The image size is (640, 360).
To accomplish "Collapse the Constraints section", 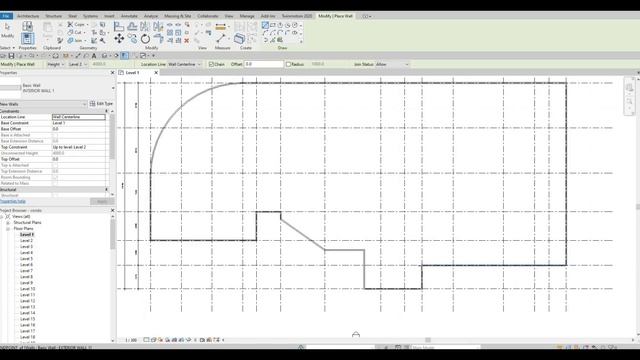I will [107, 111].
